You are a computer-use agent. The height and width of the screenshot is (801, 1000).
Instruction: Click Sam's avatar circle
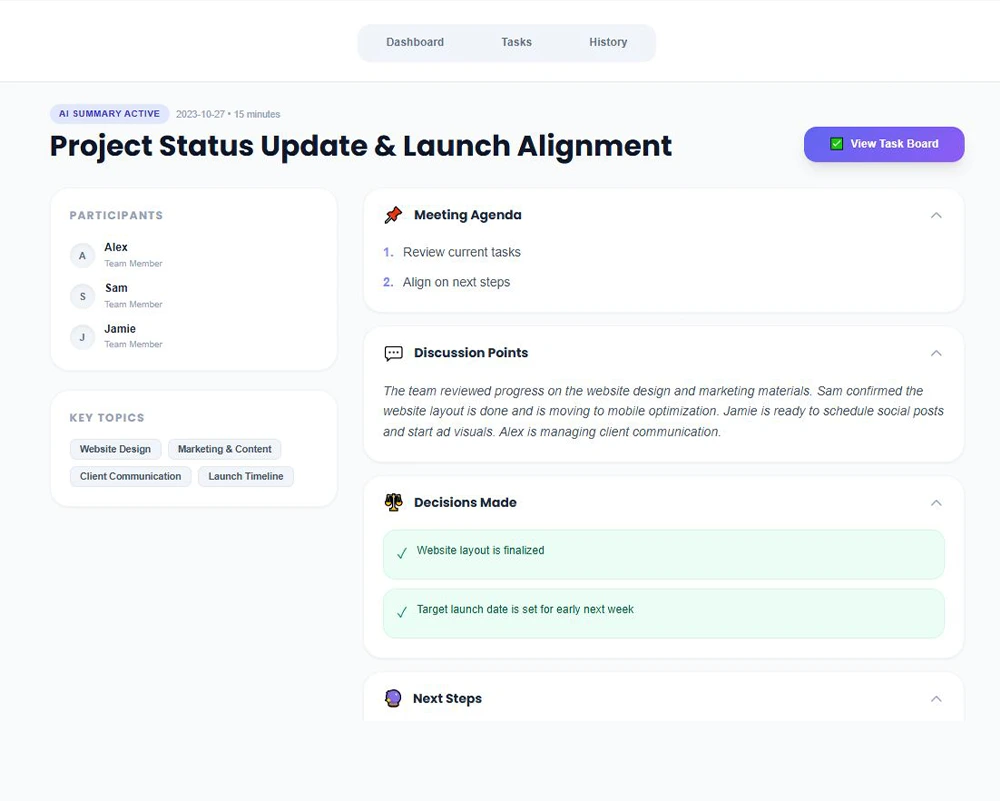click(82, 296)
